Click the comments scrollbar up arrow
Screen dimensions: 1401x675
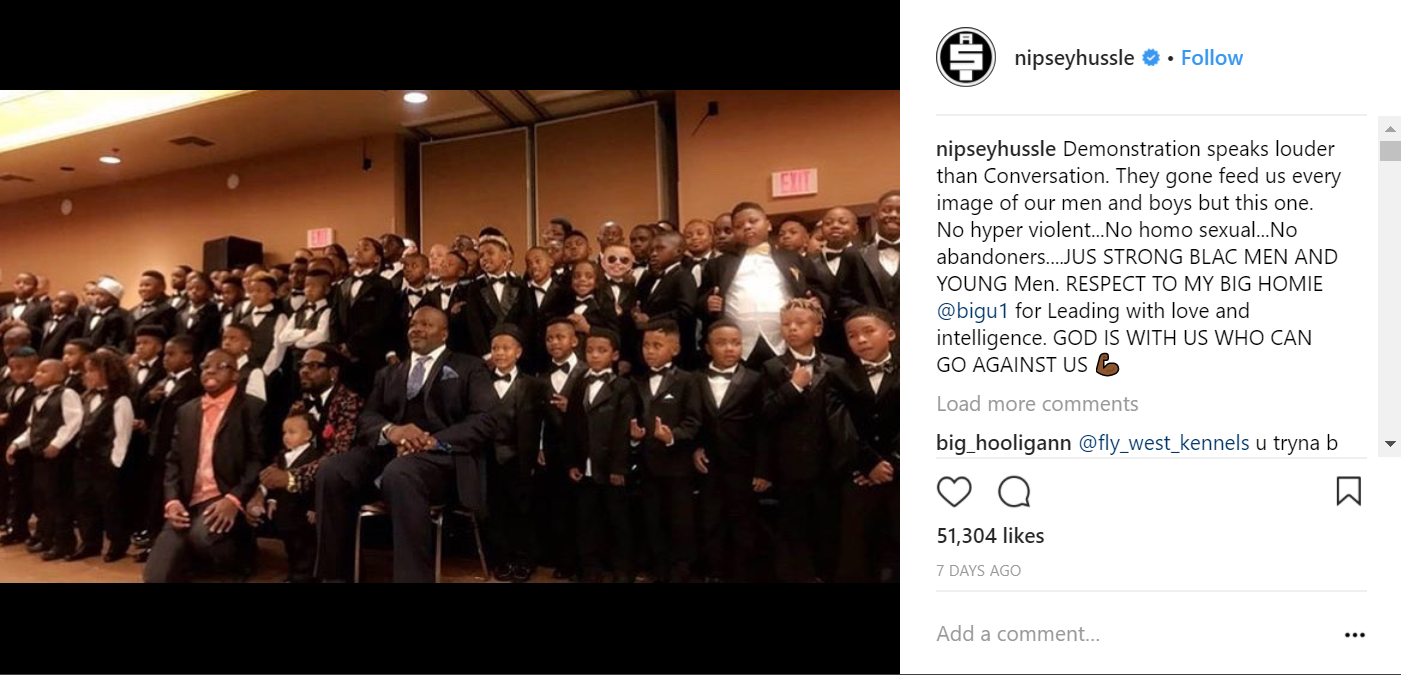(x=1390, y=127)
